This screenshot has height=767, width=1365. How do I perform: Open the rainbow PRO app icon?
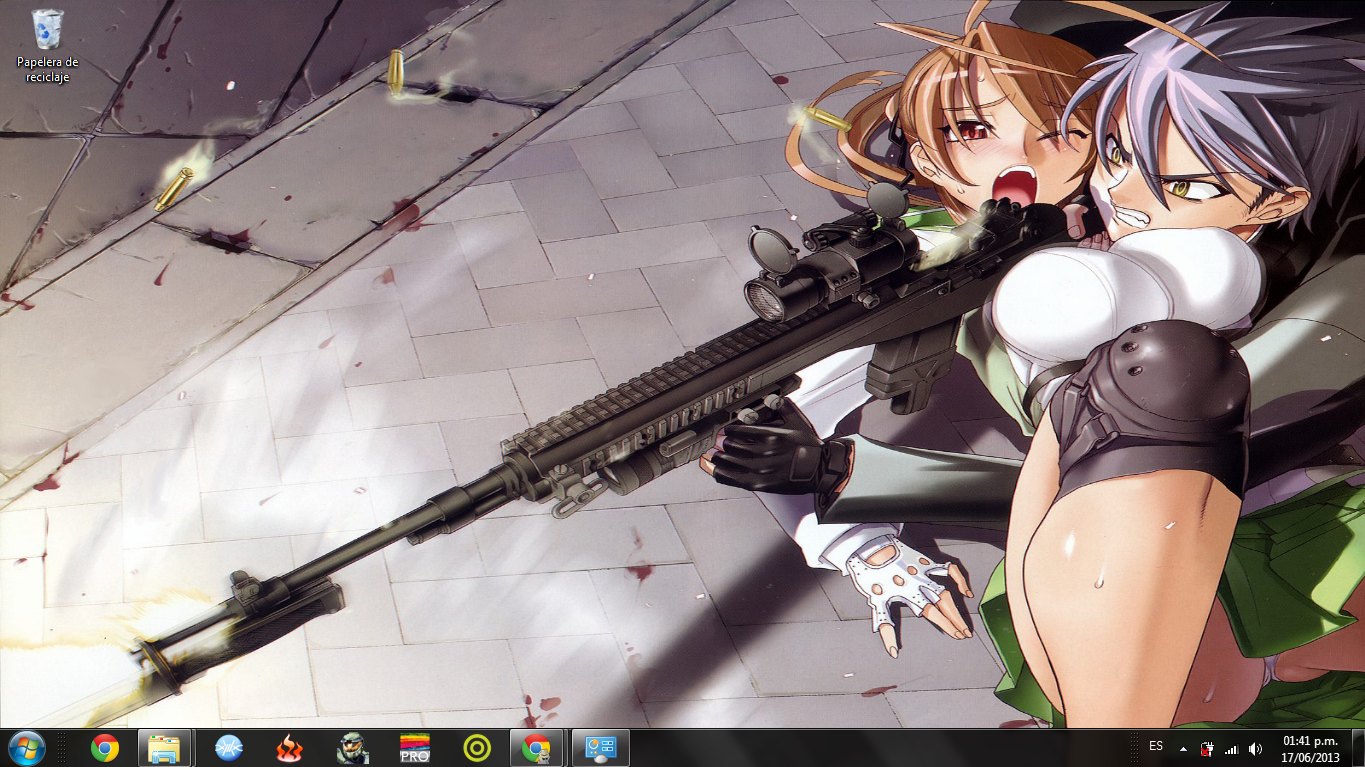[414, 748]
